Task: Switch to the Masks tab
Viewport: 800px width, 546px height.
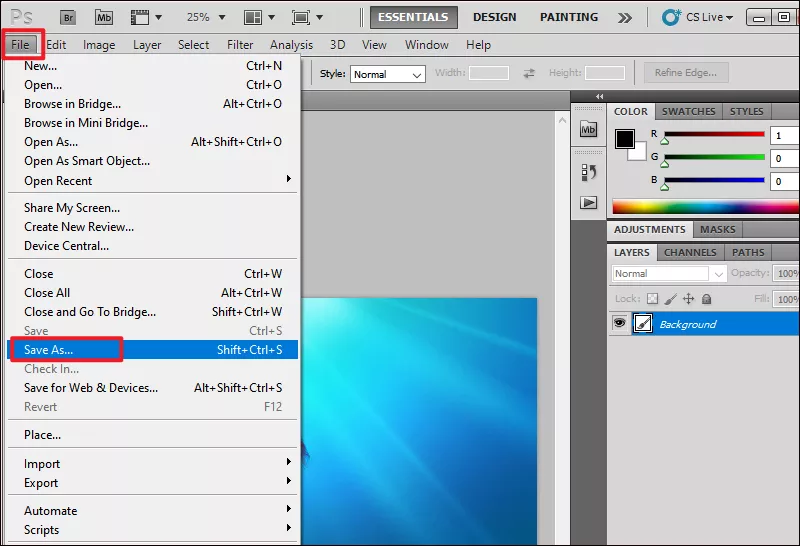Action: pyautogui.click(x=717, y=230)
